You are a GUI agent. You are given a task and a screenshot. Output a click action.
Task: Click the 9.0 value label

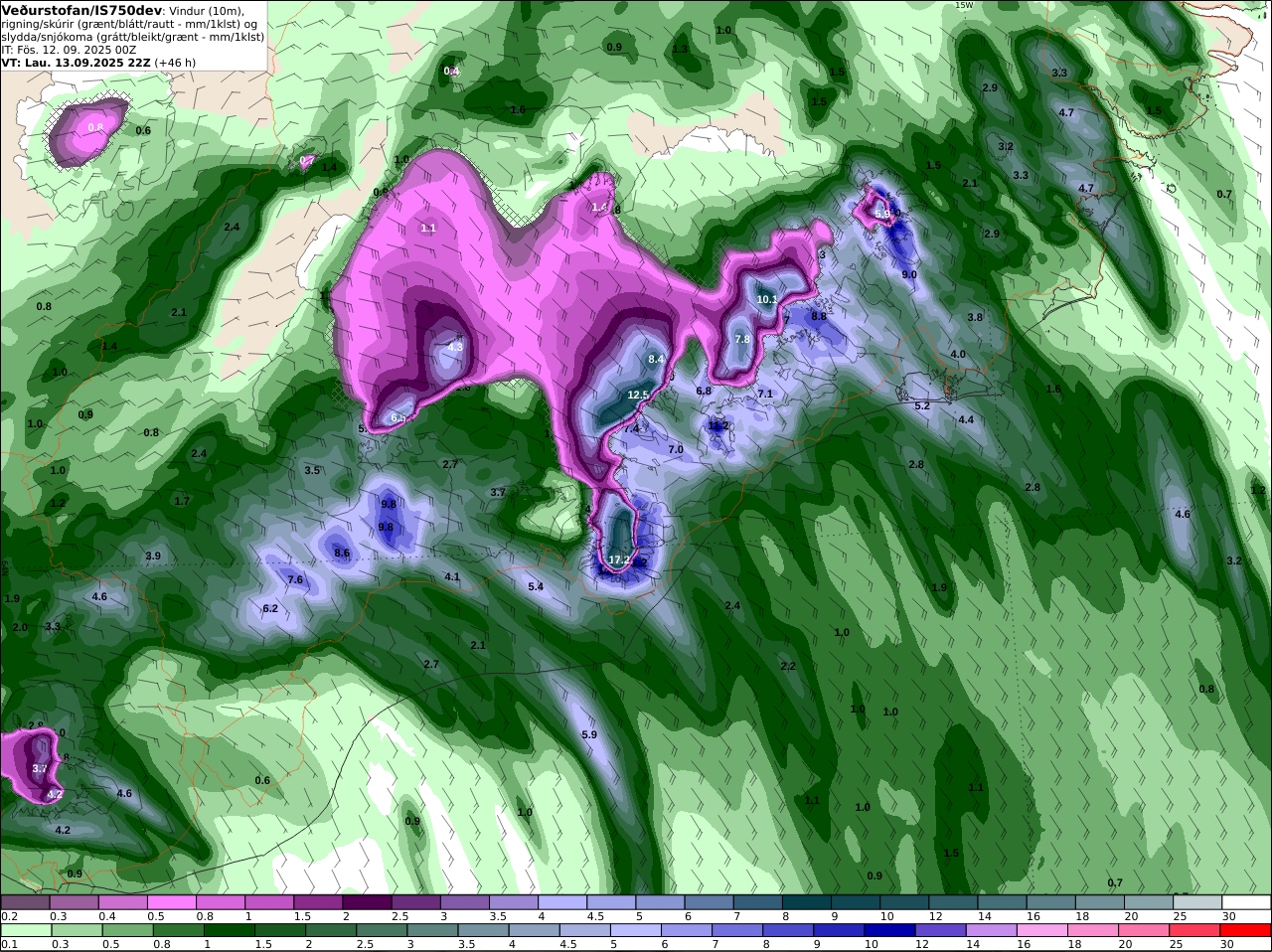pyautogui.click(x=909, y=274)
